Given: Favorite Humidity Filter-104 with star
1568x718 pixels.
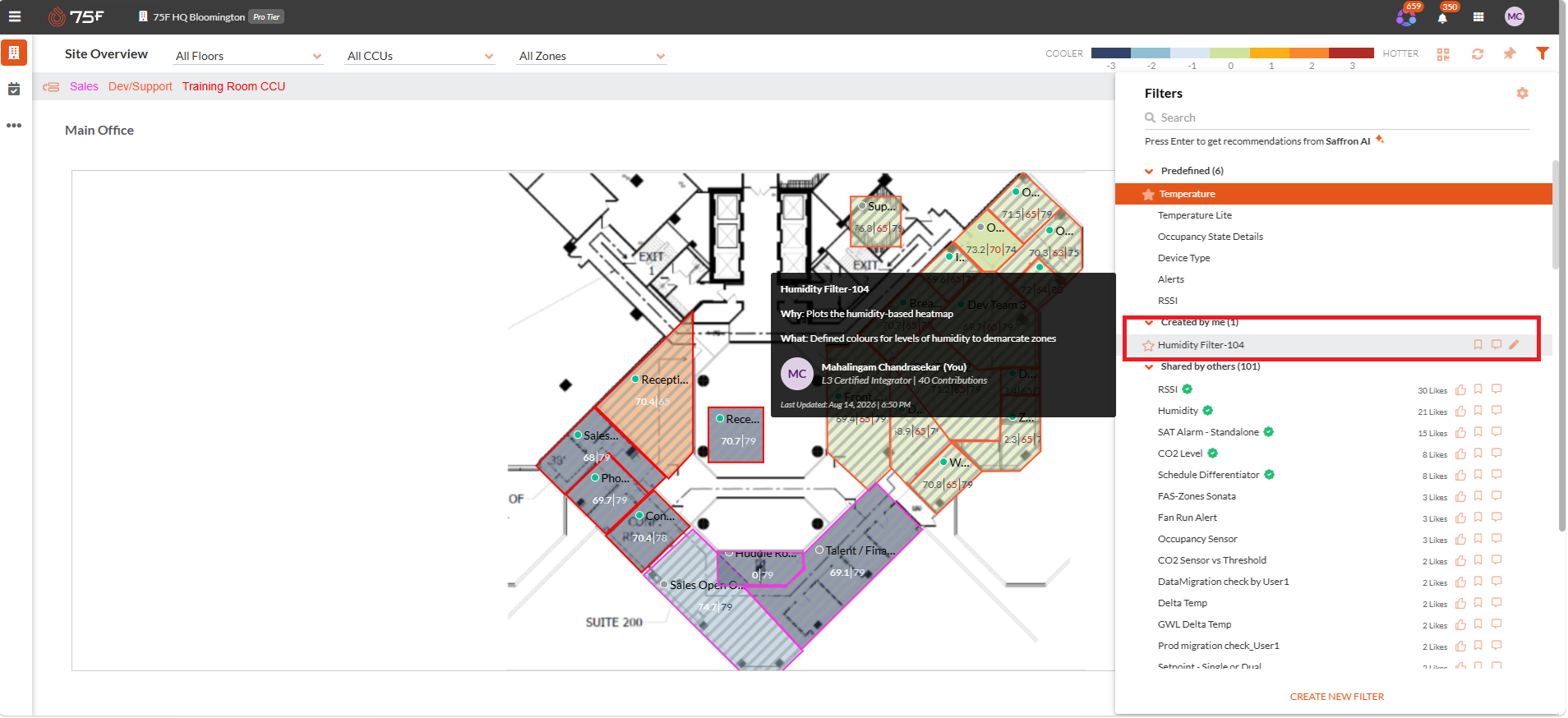Looking at the screenshot, I should pyautogui.click(x=1148, y=346).
